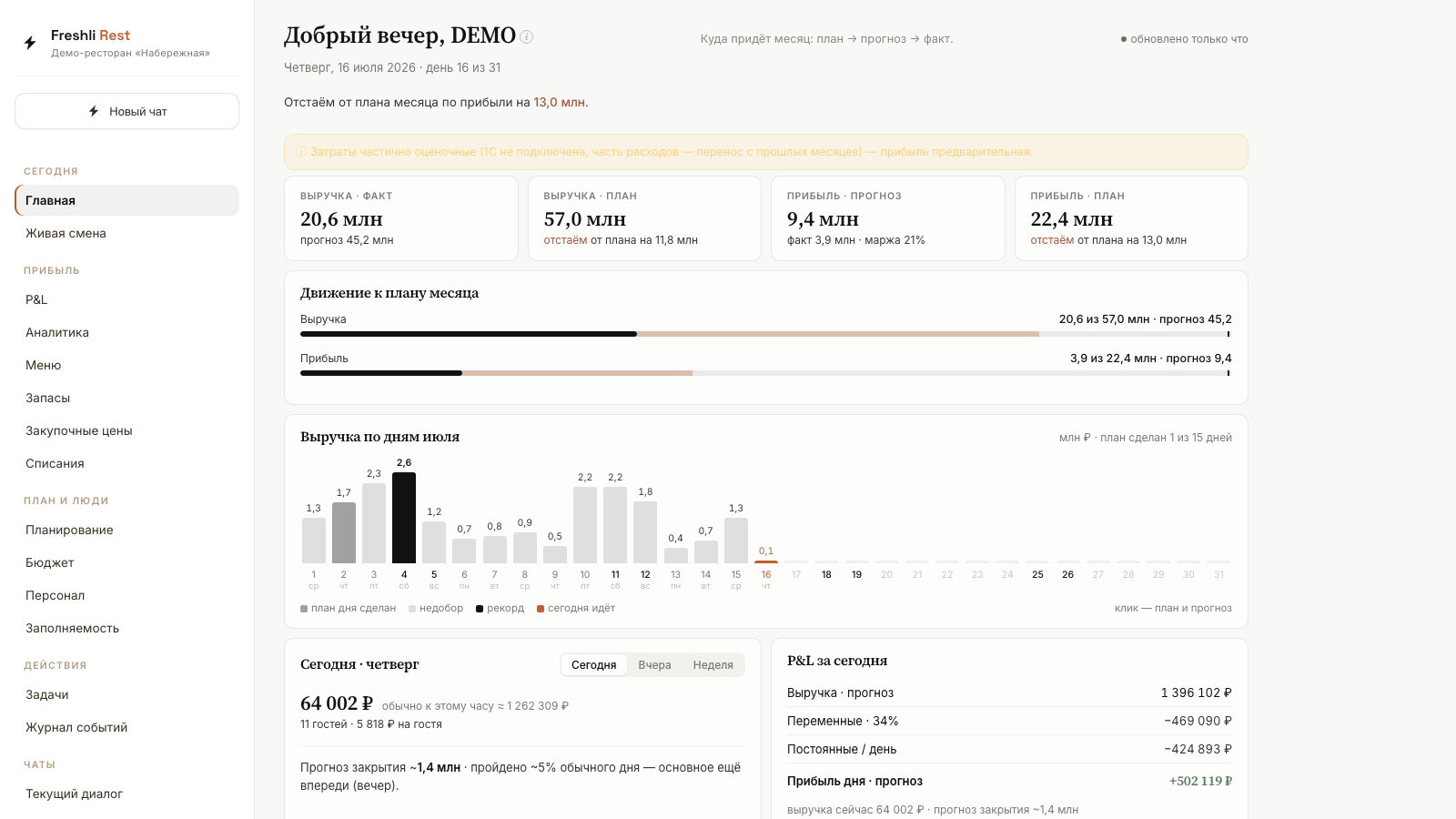This screenshot has width=1456, height=819.
Task: Click the orange bar for day 16
Action: (766, 561)
